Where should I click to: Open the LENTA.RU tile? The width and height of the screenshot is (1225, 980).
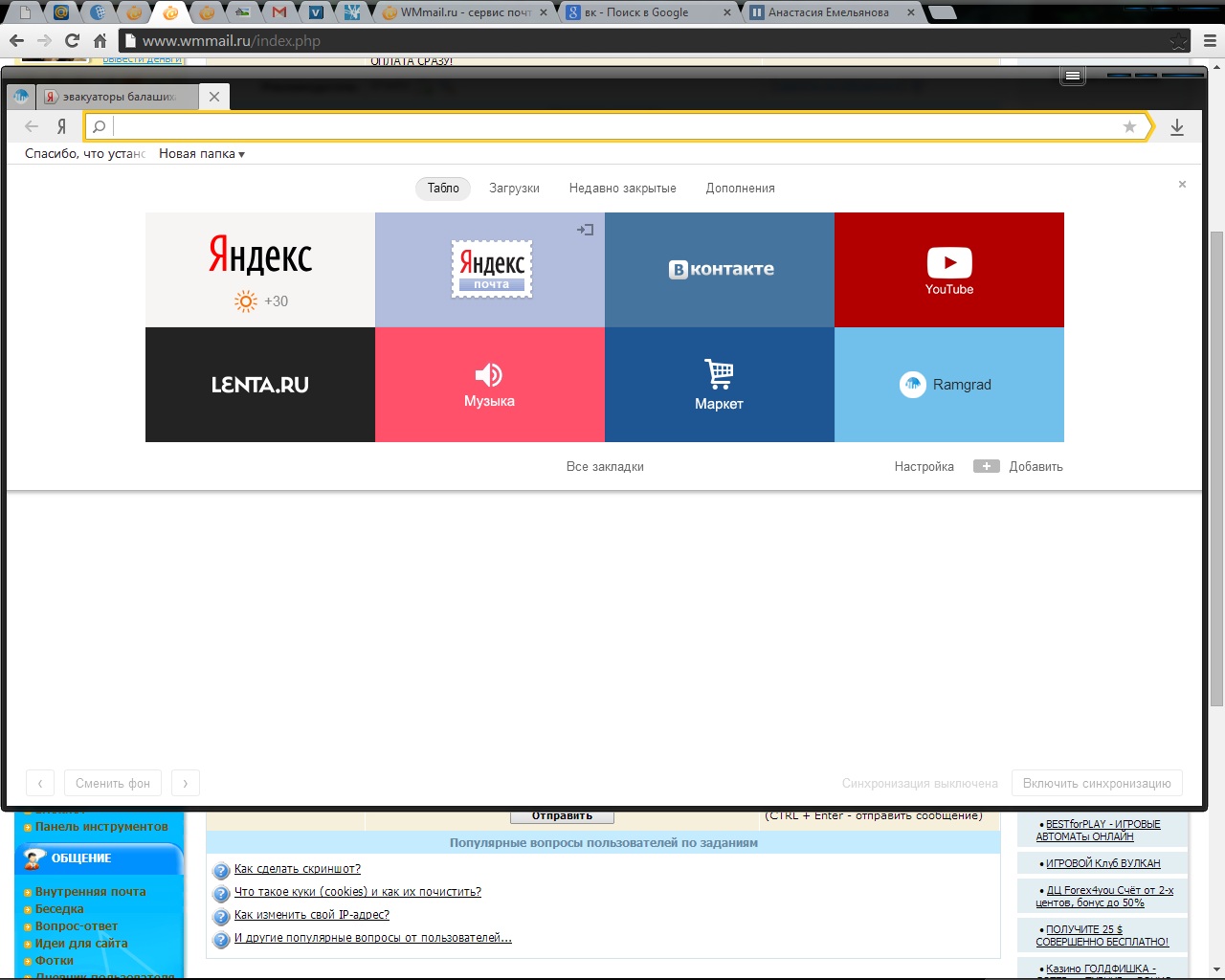pos(260,385)
